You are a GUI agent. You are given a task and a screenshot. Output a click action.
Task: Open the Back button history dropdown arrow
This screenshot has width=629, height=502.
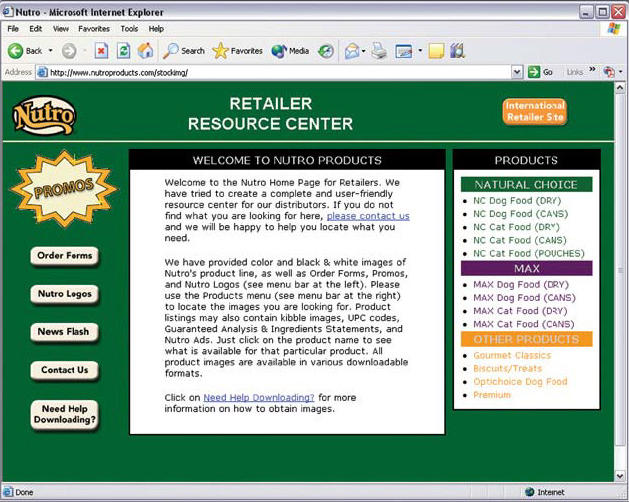coord(51,51)
